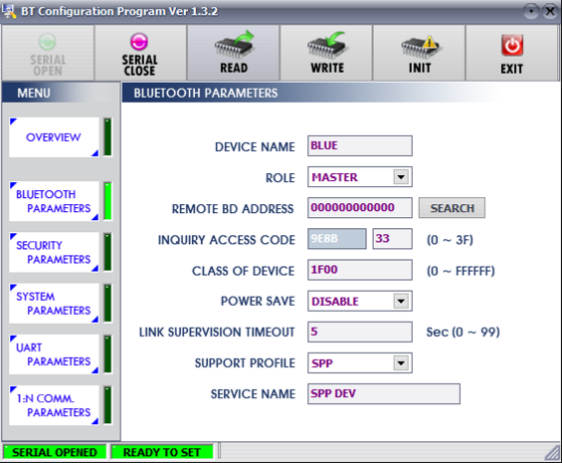Click the WRITE chip toolbar button
The image size is (562, 463).
(326, 53)
